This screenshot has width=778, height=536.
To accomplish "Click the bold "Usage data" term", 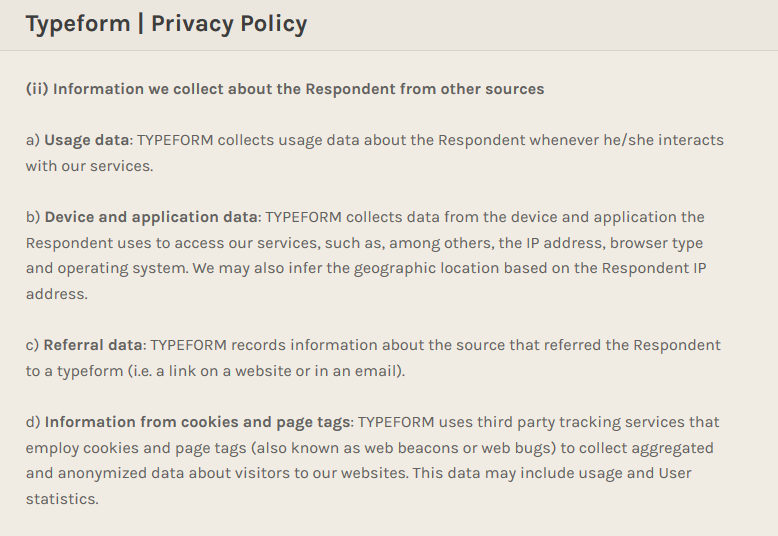I will pos(87,140).
